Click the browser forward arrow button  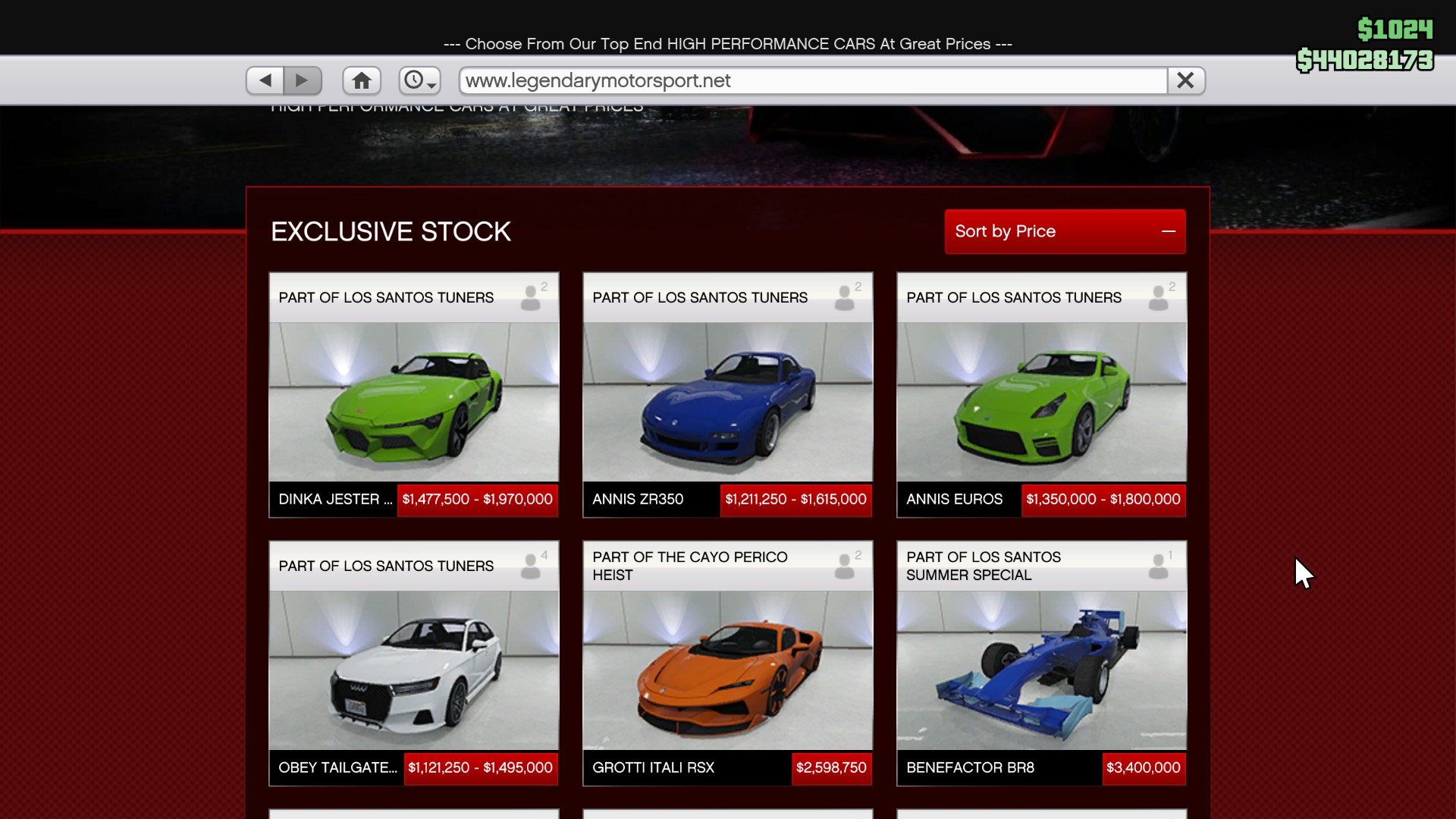pyautogui.click(x=302, y=80)
